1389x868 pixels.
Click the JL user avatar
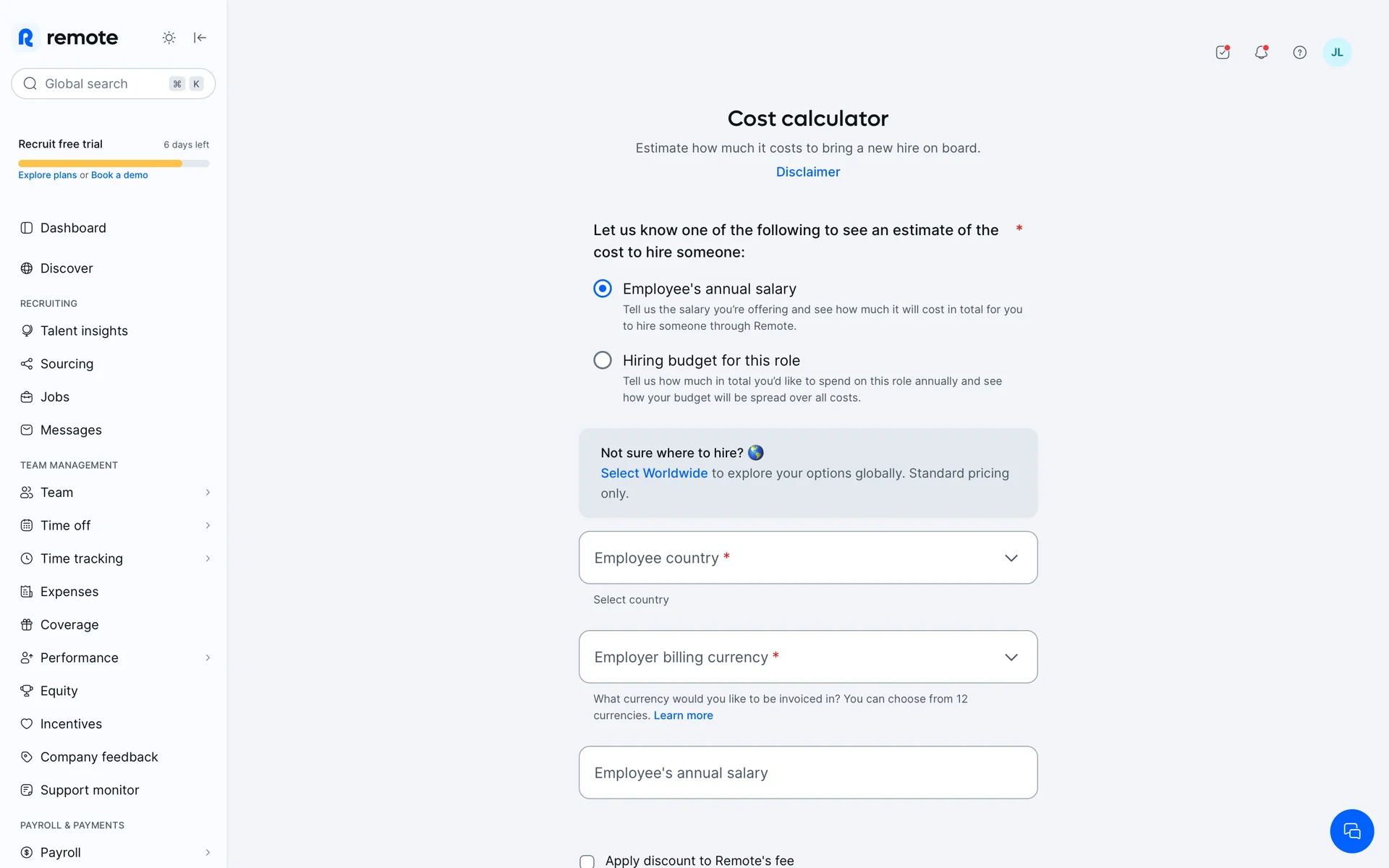[x=1337, y=52]
